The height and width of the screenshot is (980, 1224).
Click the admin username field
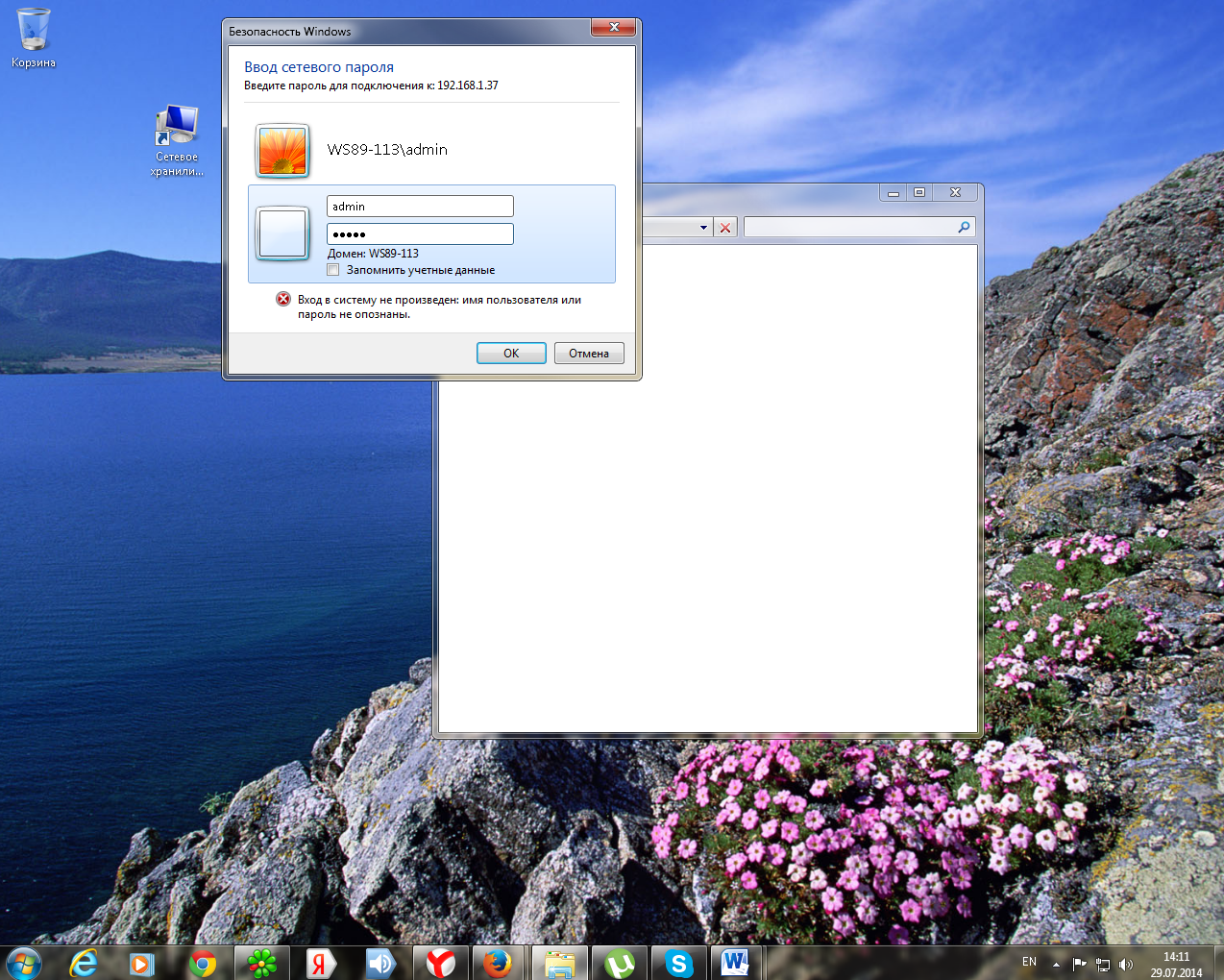coord(420,206)
